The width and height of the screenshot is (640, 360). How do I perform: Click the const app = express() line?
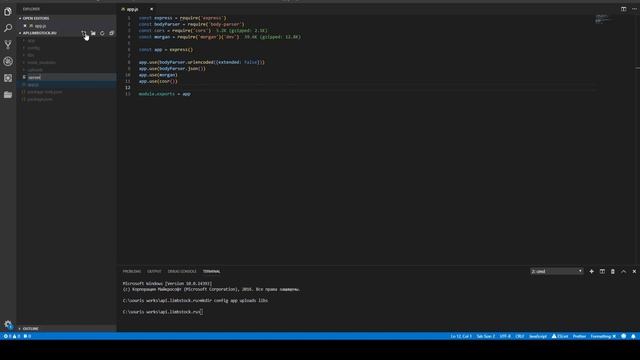click(166, 49)
